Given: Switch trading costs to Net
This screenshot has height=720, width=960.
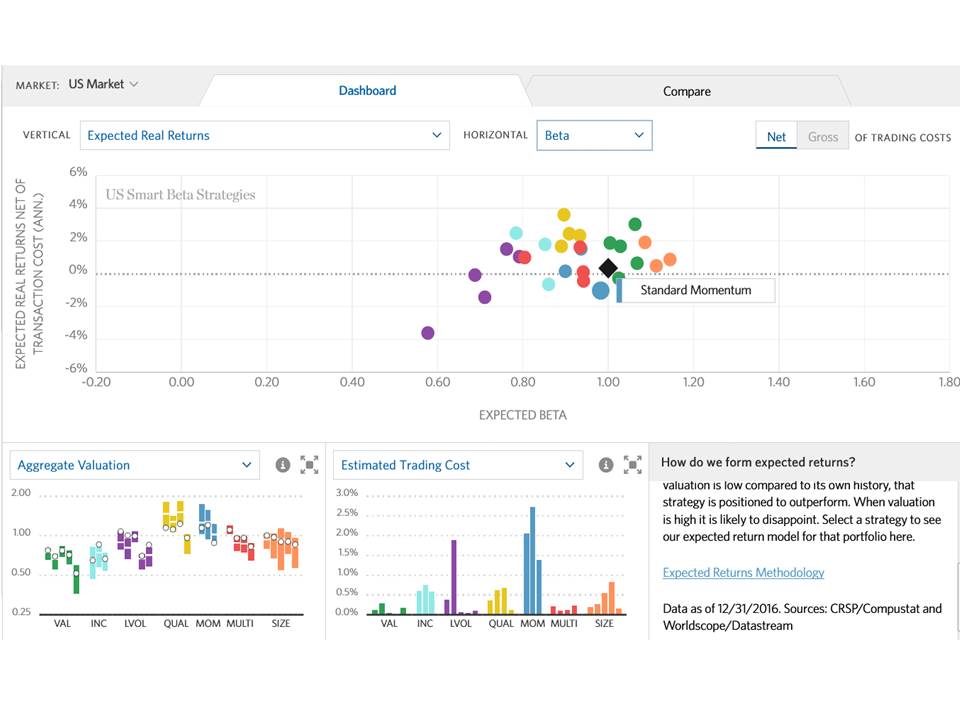Looking at the screenshot, I should click(776, 136).
